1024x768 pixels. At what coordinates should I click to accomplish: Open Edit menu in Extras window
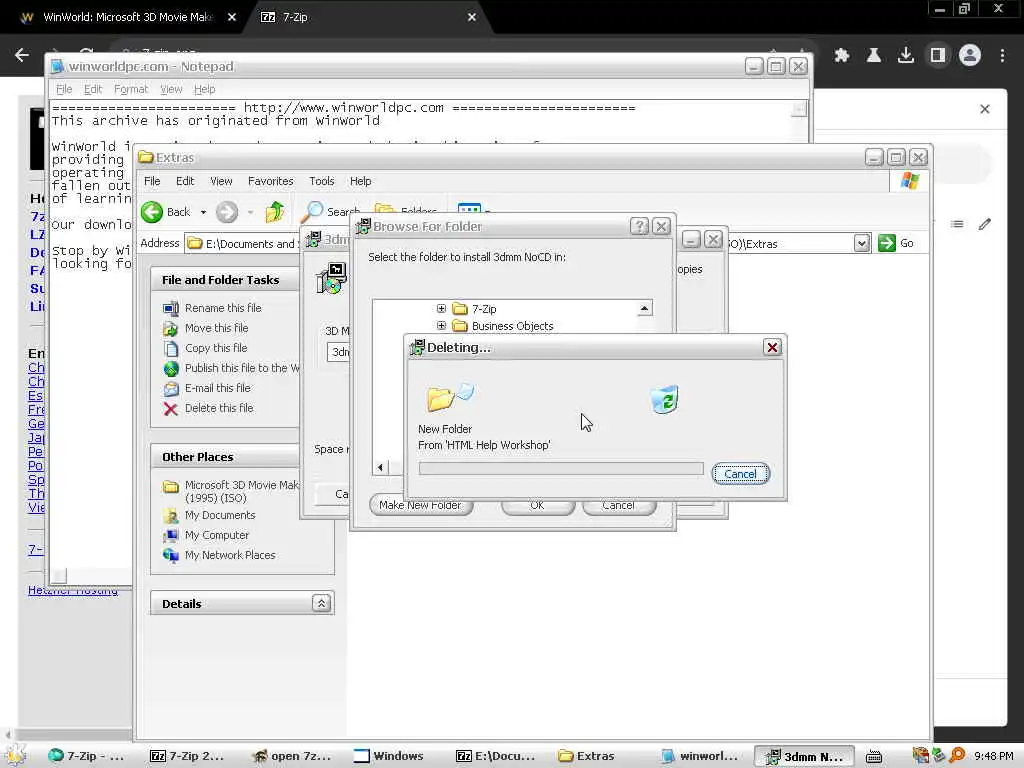point(185,181)
